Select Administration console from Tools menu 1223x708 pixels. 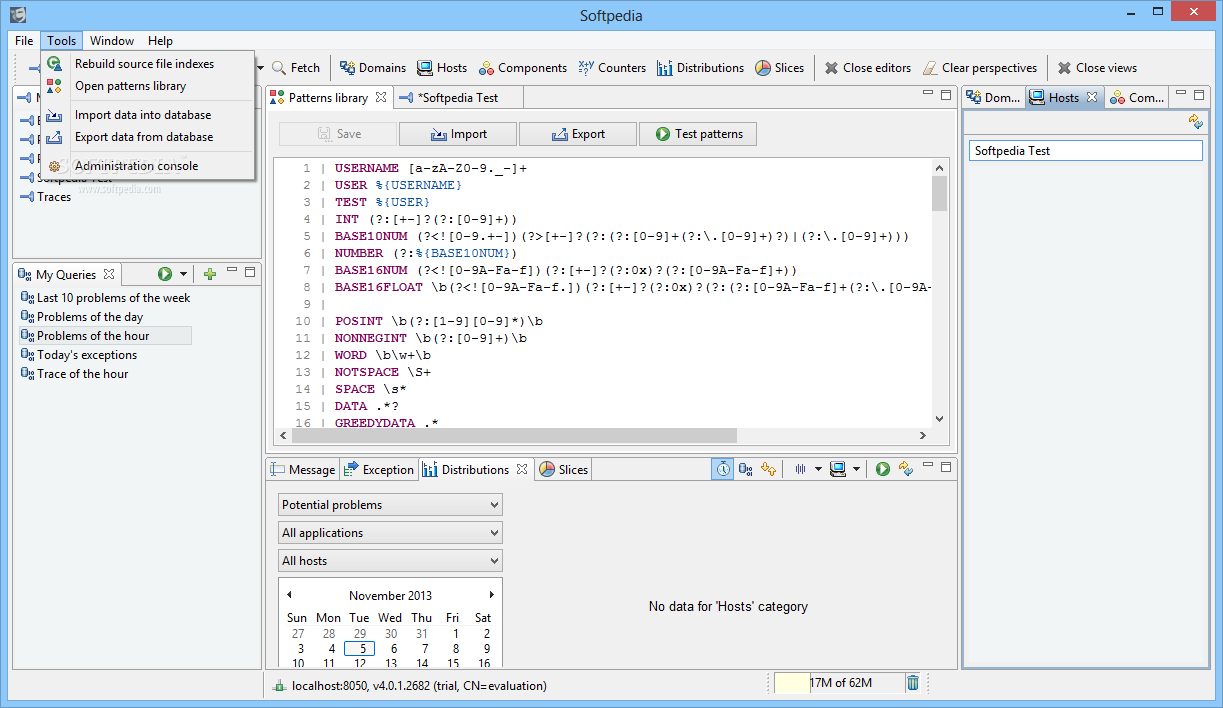point(136,166)
